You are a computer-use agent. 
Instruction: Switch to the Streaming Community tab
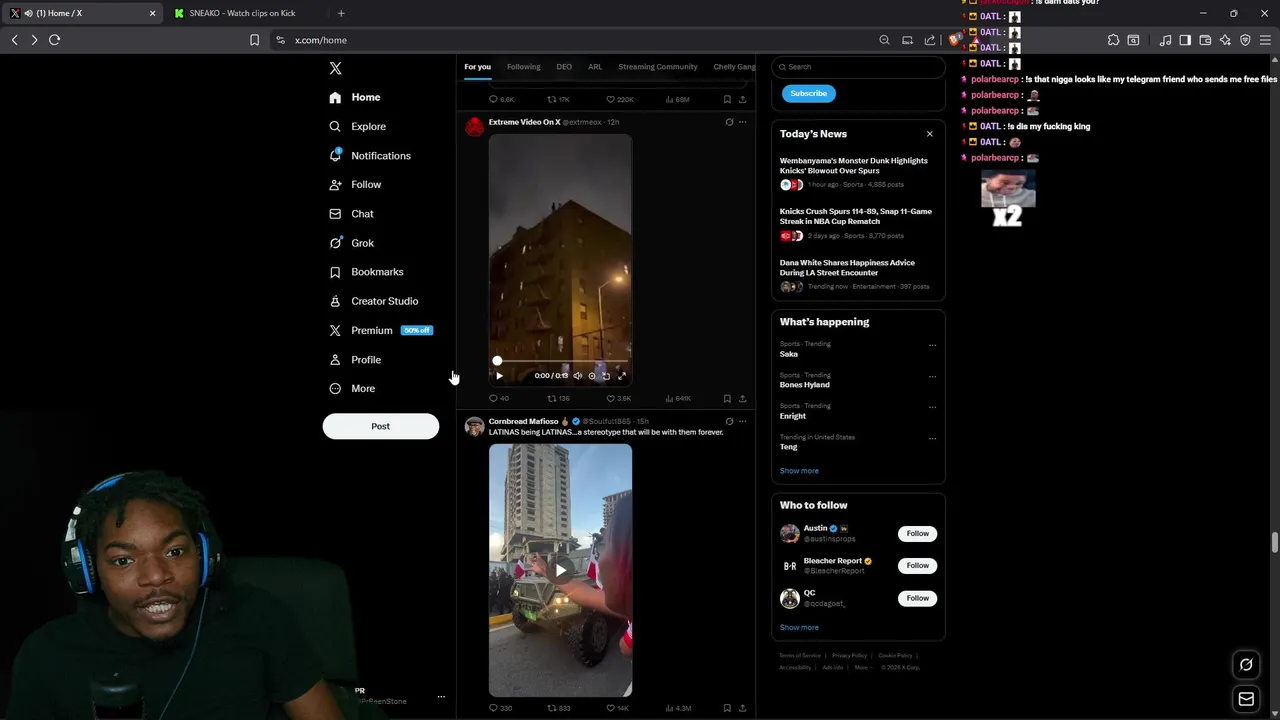pyautogui.click(x=658, y=67)
